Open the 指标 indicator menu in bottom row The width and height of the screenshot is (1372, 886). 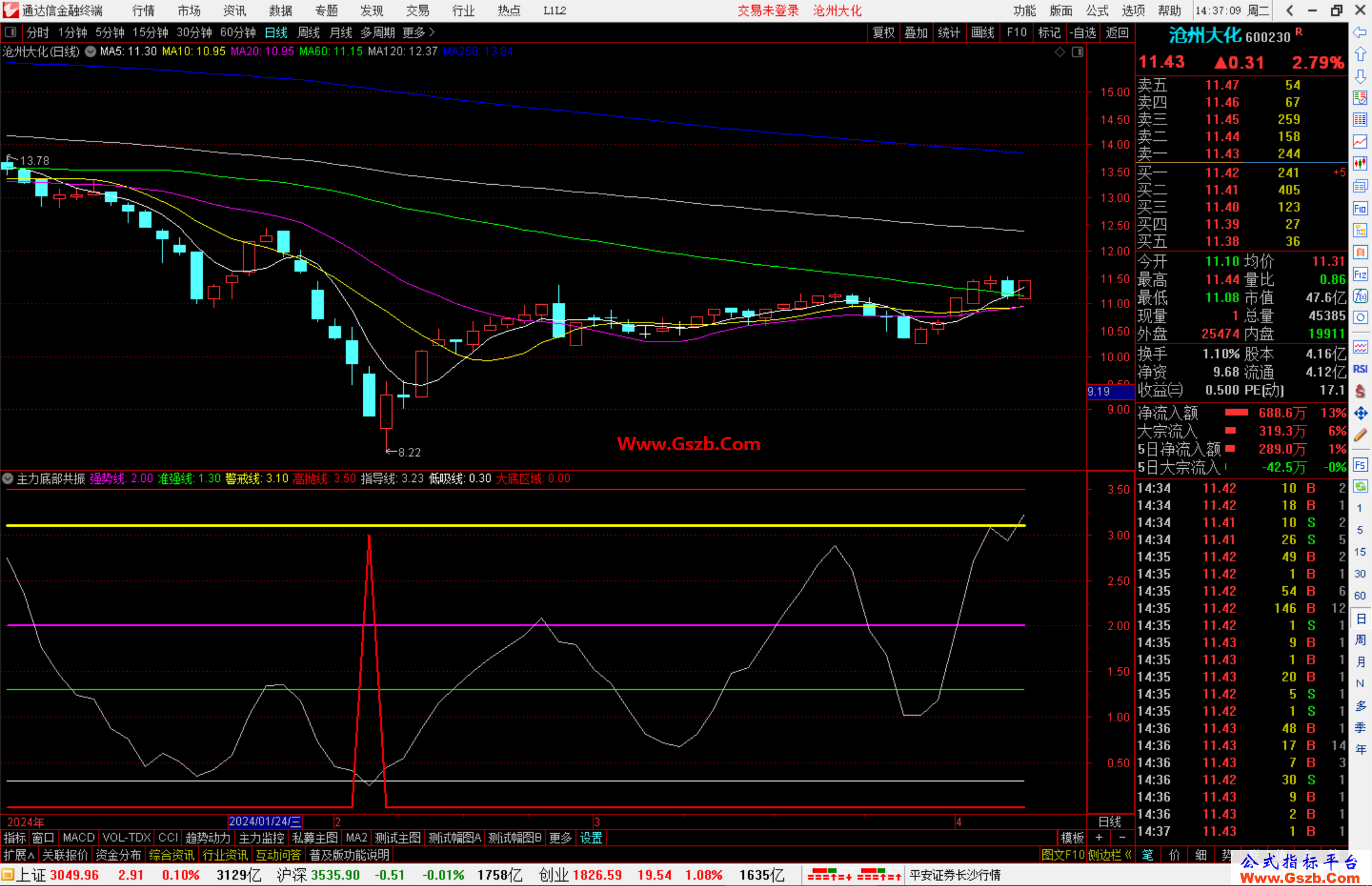[15, 838]
